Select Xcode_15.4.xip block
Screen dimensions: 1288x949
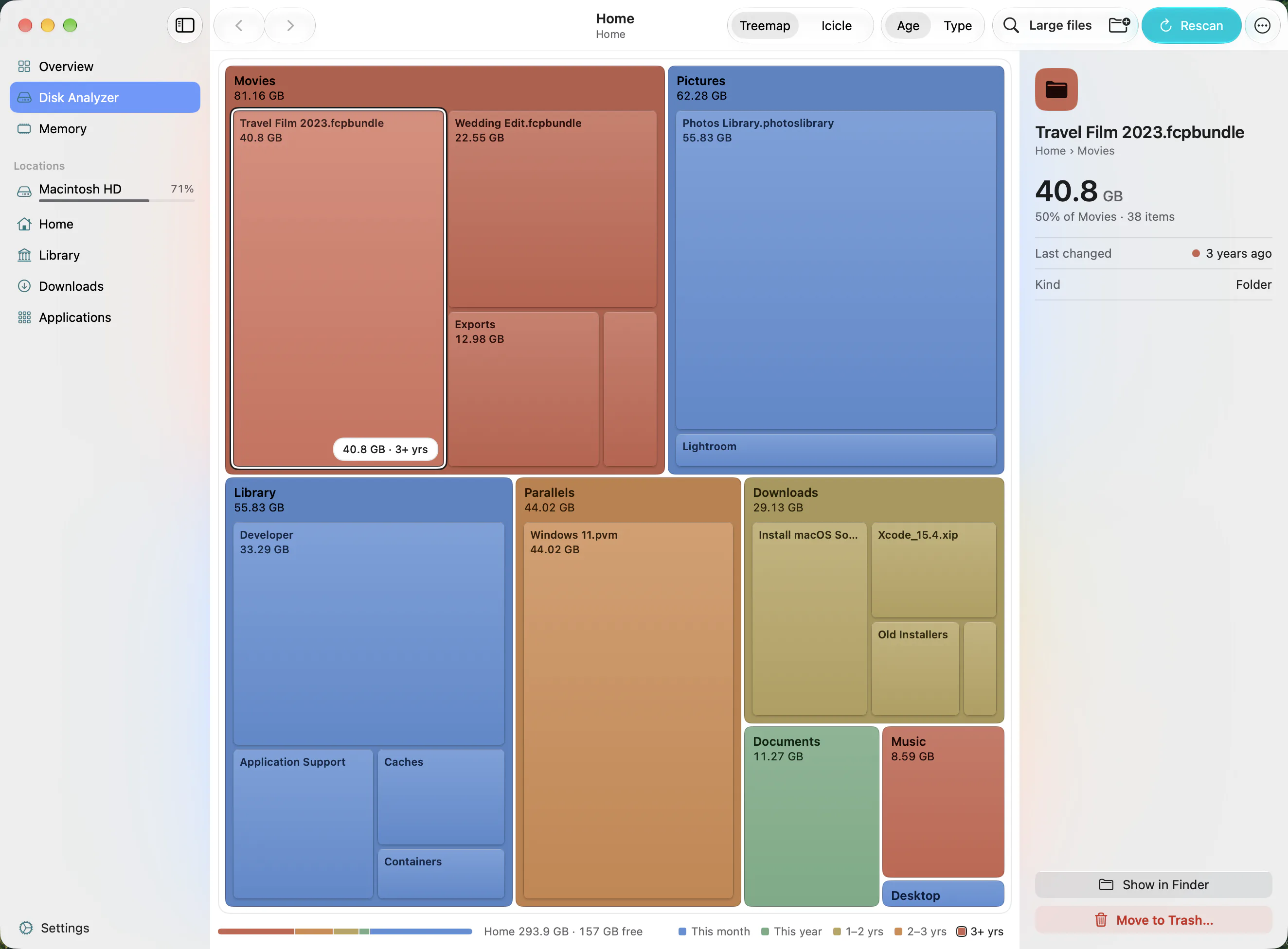click(933, 570)
